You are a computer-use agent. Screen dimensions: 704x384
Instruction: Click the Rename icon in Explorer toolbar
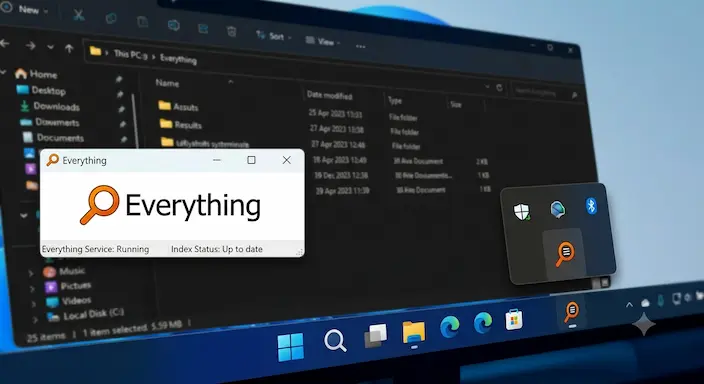173,25
